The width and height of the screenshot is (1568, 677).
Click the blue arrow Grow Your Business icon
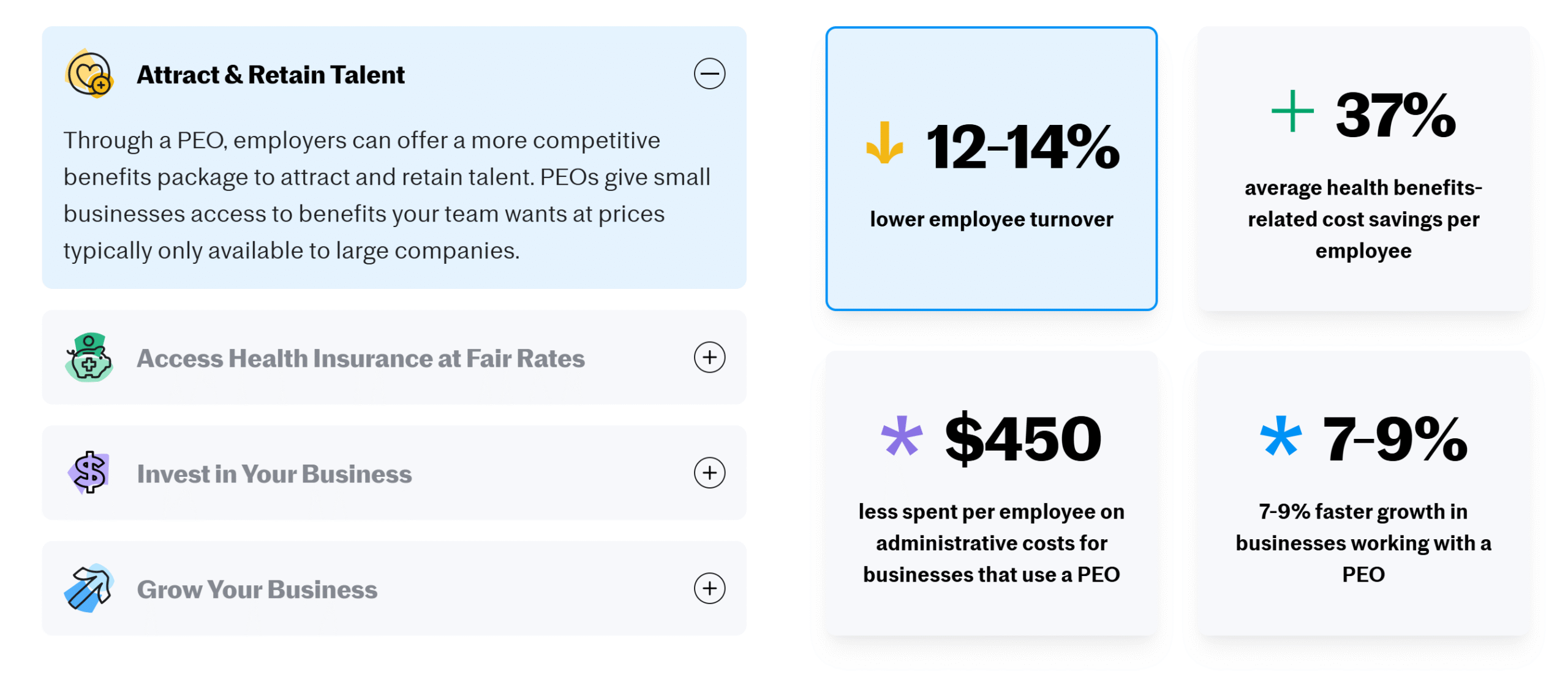89,588
